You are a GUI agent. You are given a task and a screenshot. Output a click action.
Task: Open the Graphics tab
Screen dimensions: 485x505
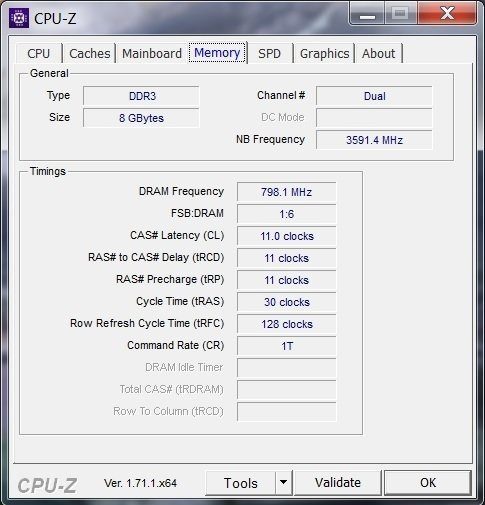(x=324, y=54)
